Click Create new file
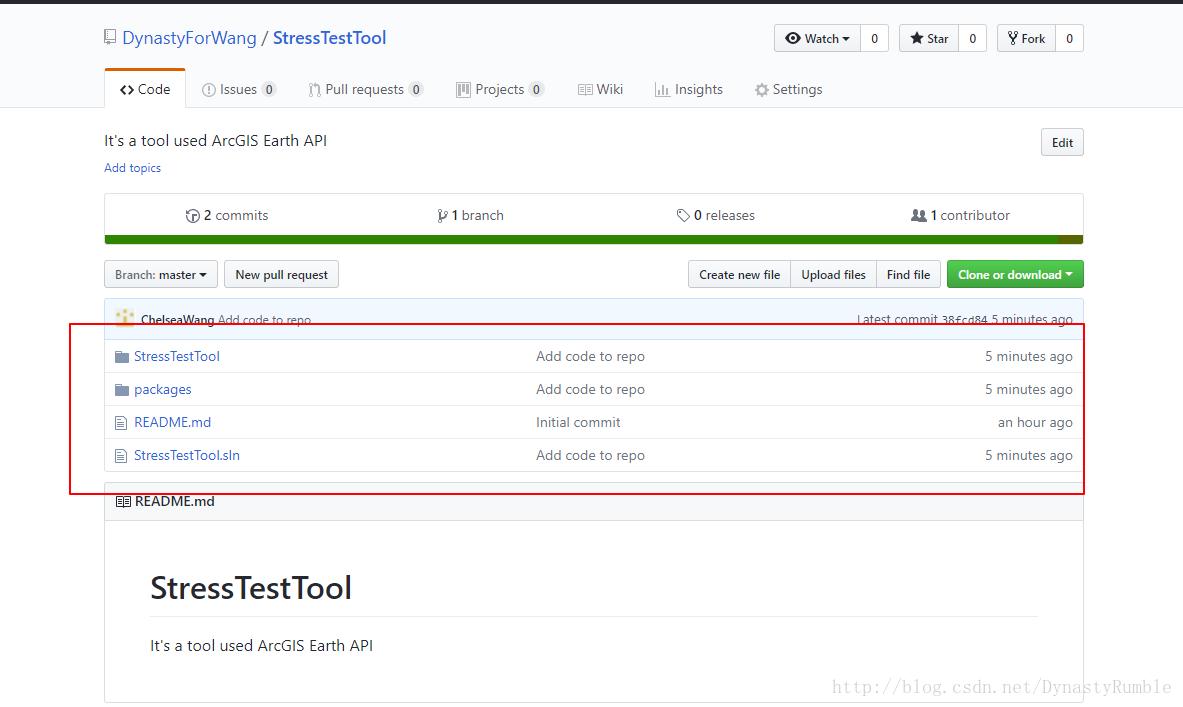This screenshot has width=1183, height=707. 739,275
